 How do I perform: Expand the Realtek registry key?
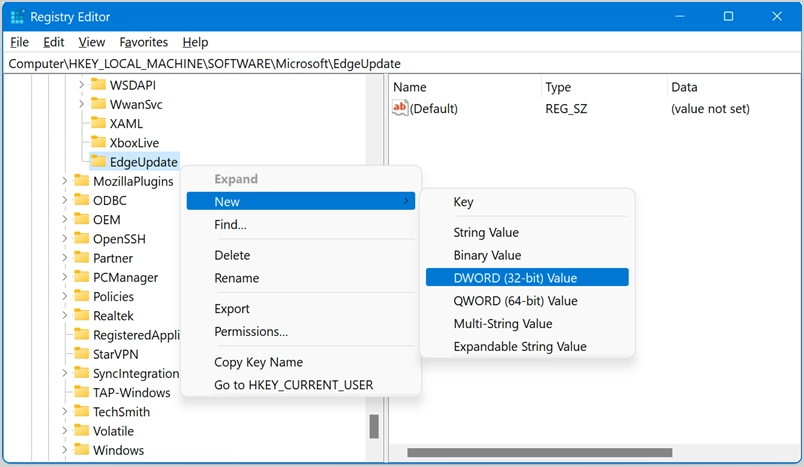[x=65, y=316]
